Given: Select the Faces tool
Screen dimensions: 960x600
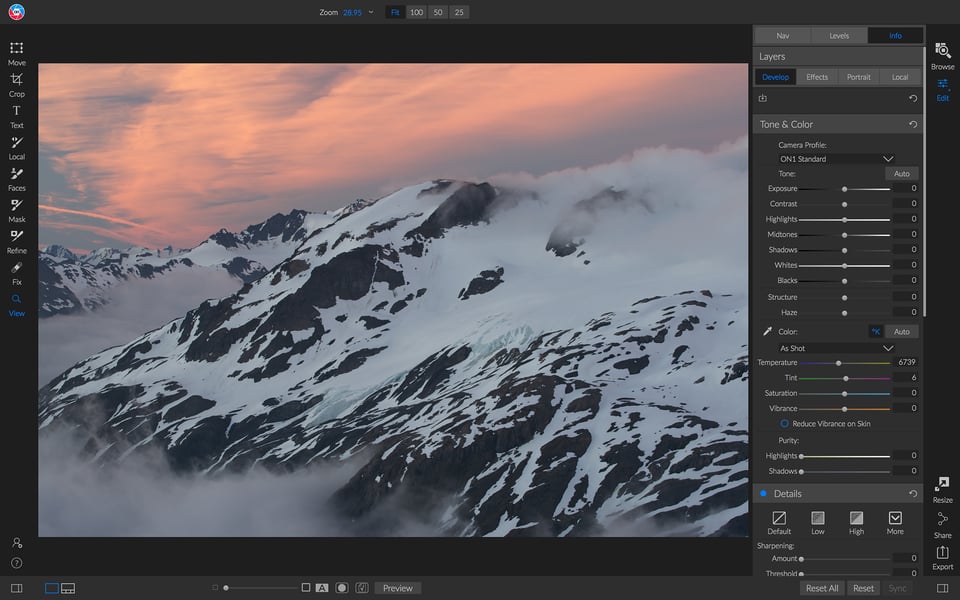Looking at the screenshot, I should (17, 179).
